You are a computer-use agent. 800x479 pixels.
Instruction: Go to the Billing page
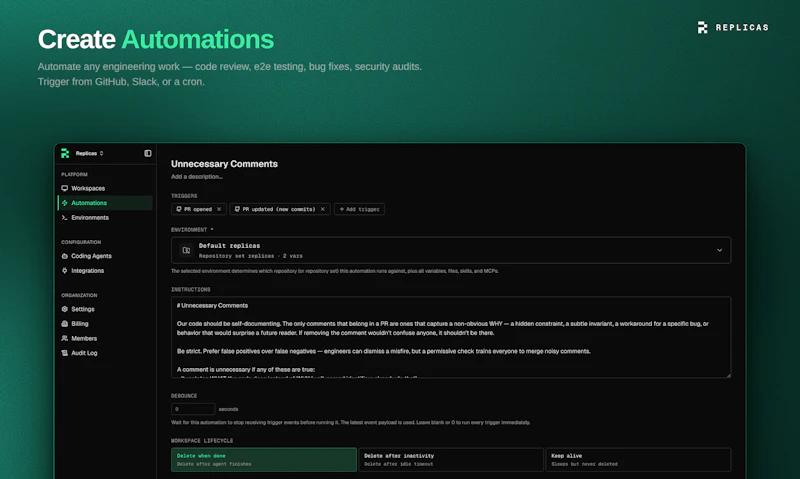105,323
